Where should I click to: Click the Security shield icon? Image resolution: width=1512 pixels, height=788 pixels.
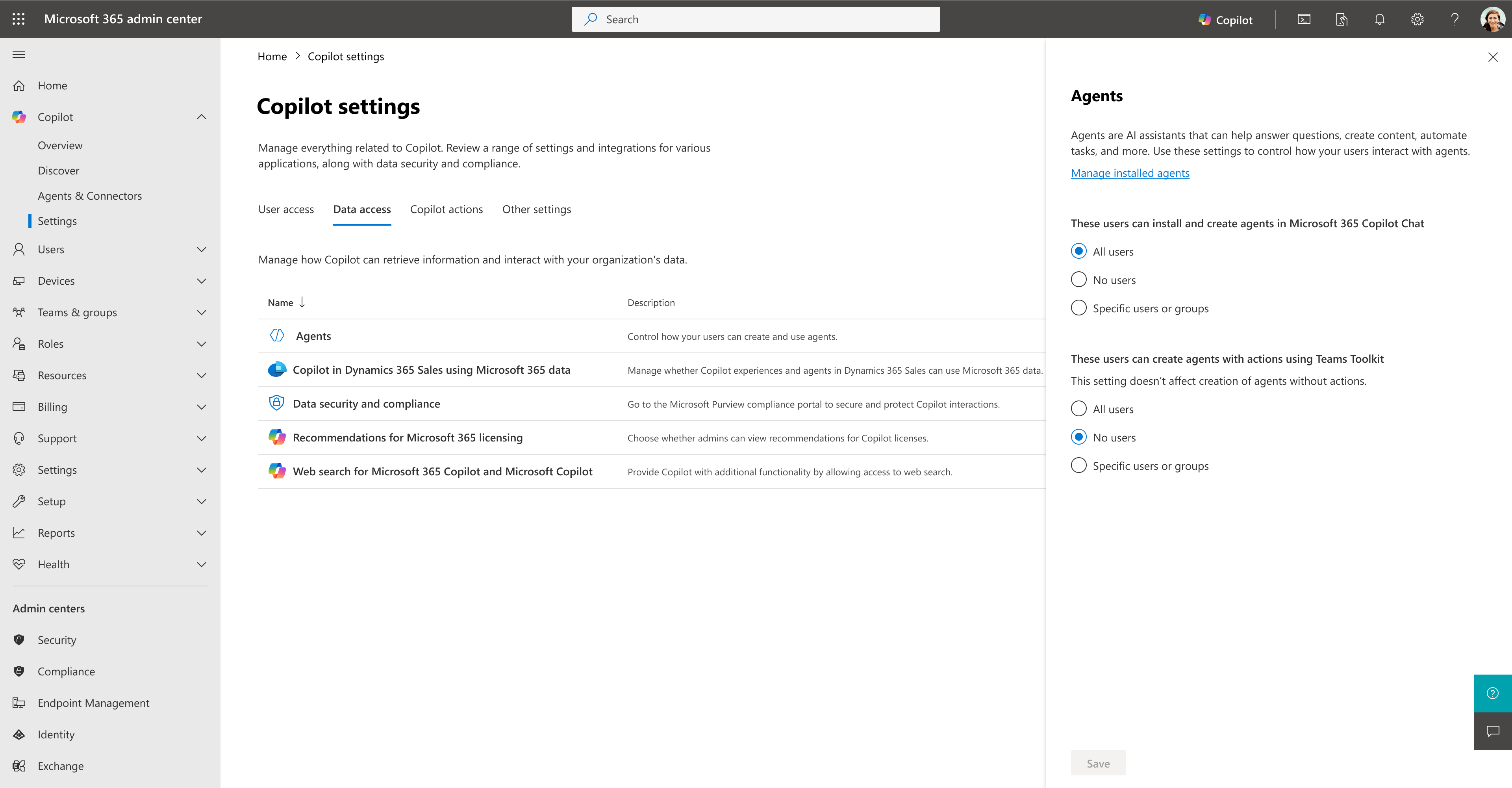[19, 640]
